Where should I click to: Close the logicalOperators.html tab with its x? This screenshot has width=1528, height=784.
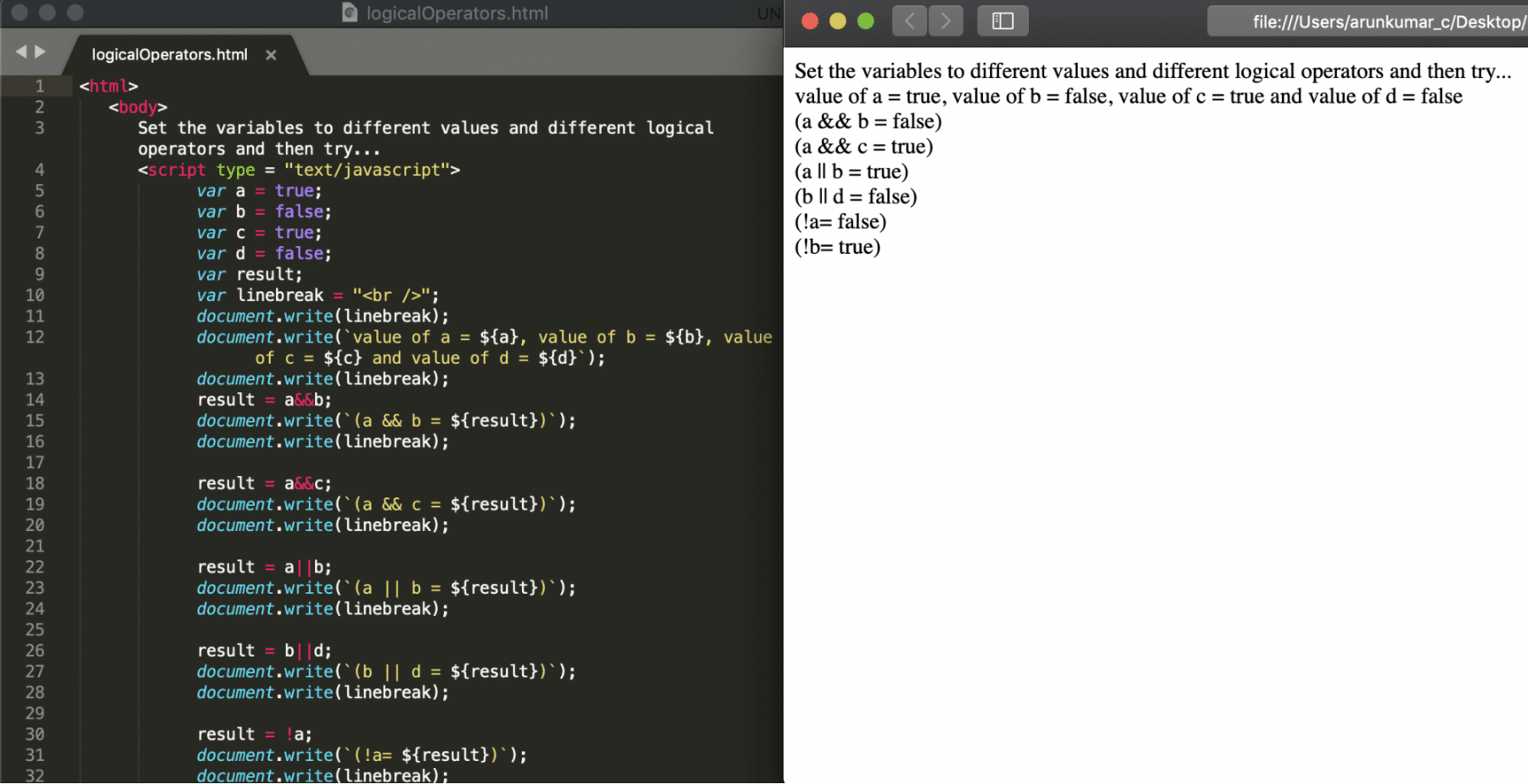[271, 54]
